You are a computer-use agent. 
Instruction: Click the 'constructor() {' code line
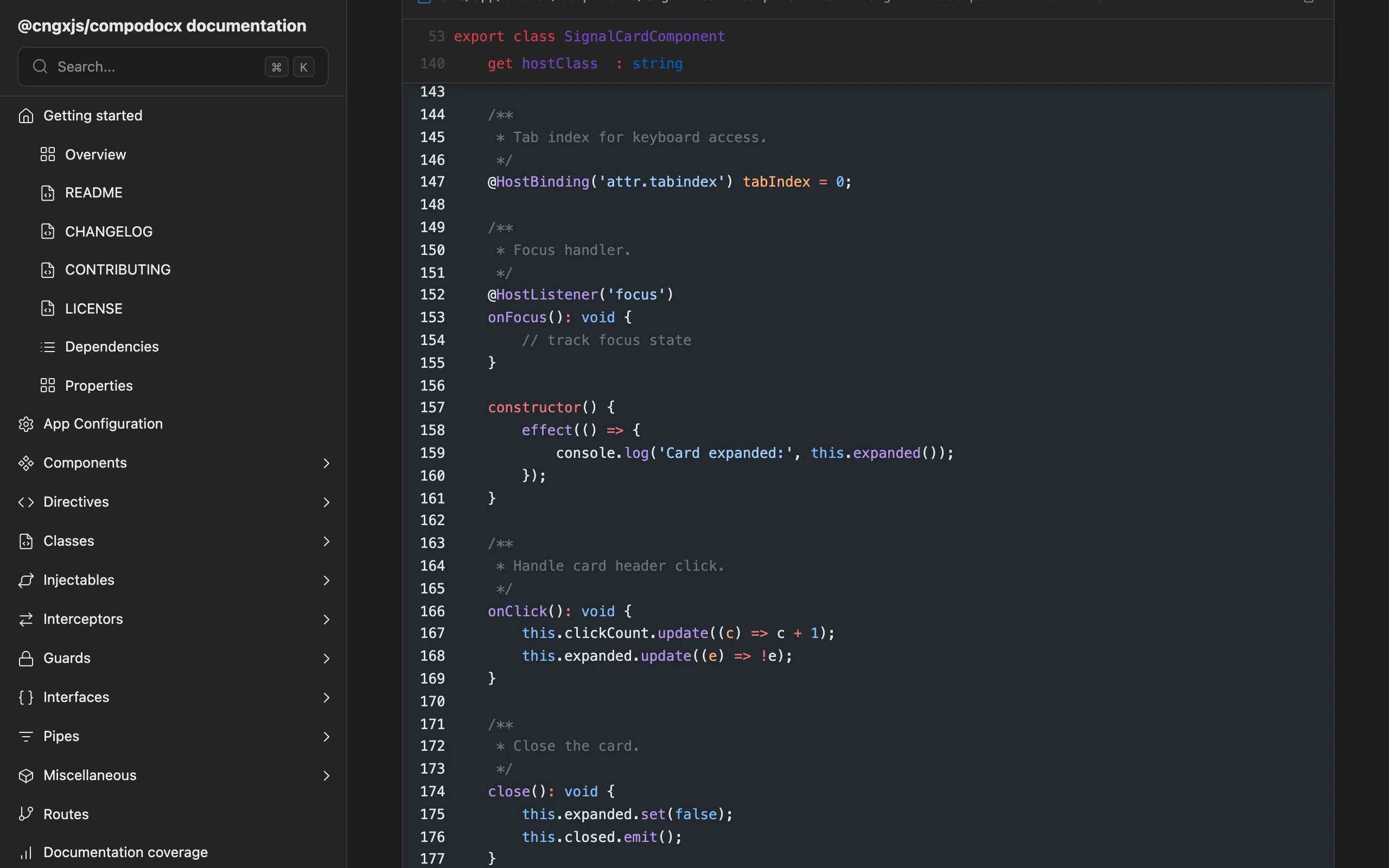point(551,407)
